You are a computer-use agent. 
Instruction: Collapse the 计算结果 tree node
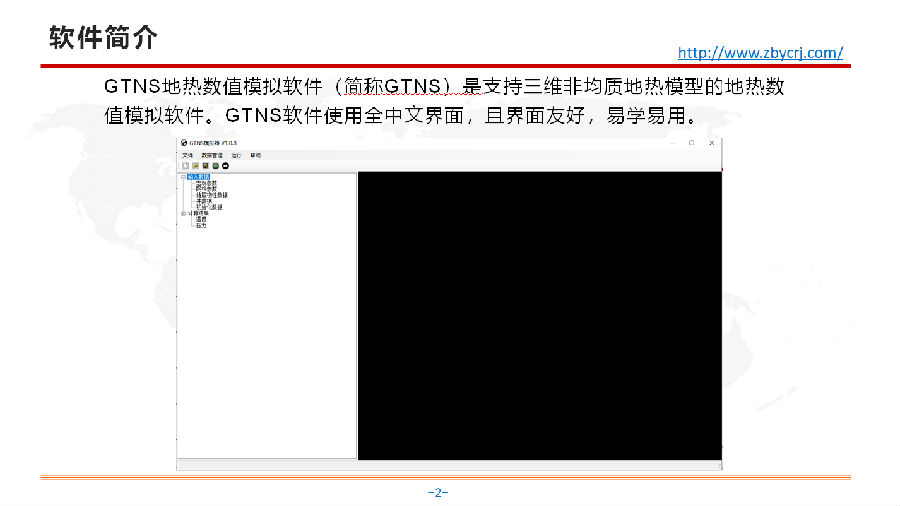(183, 213)
